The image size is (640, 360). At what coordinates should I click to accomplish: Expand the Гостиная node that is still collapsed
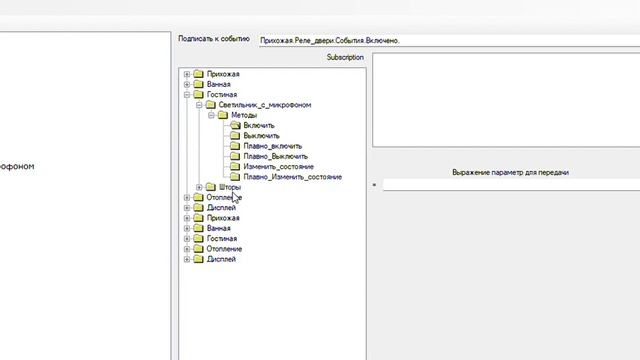tap(187, 238)
